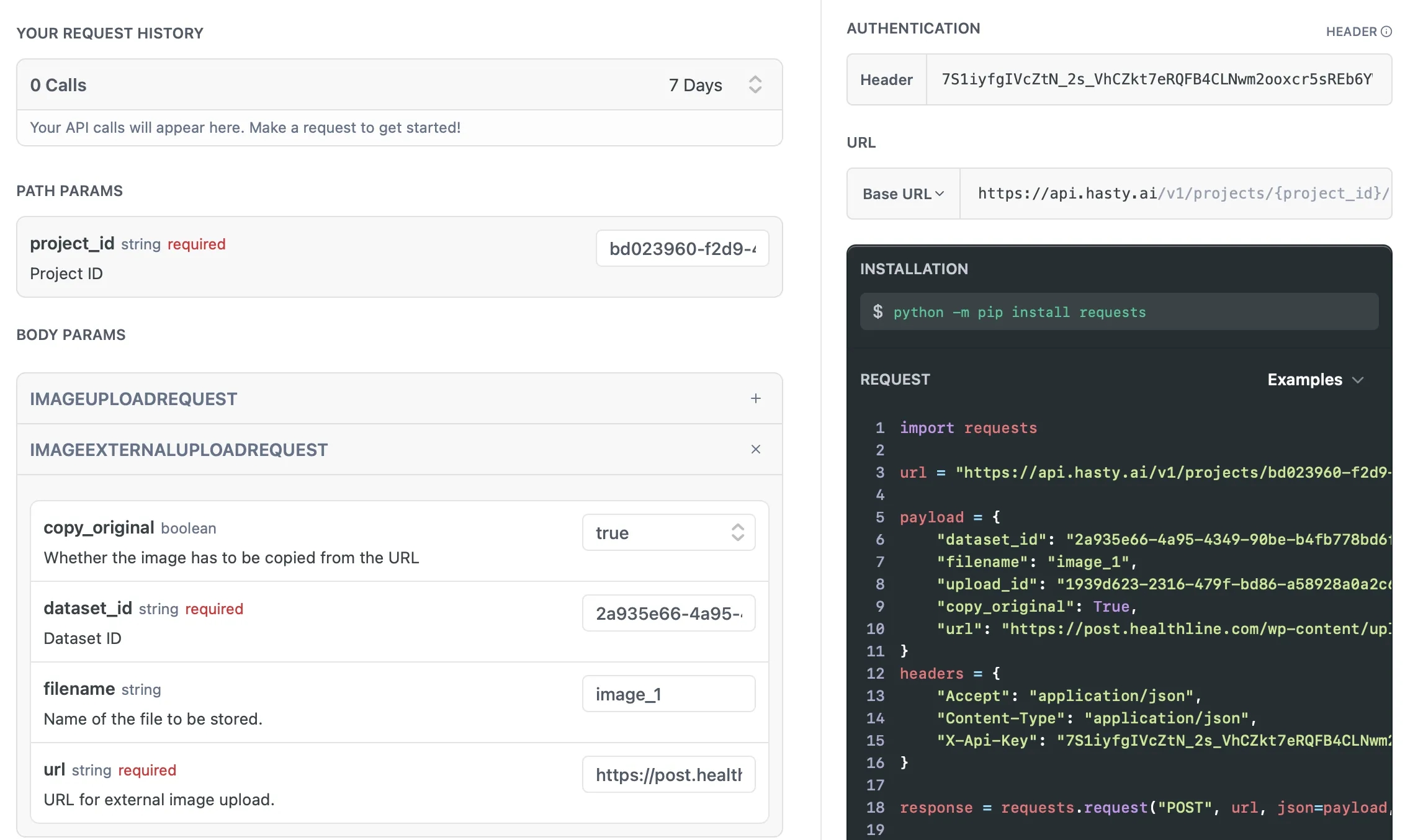1405x840 pixels.
Task: Click into the filename field containing image_1
Action: click(x=668, y=694)
